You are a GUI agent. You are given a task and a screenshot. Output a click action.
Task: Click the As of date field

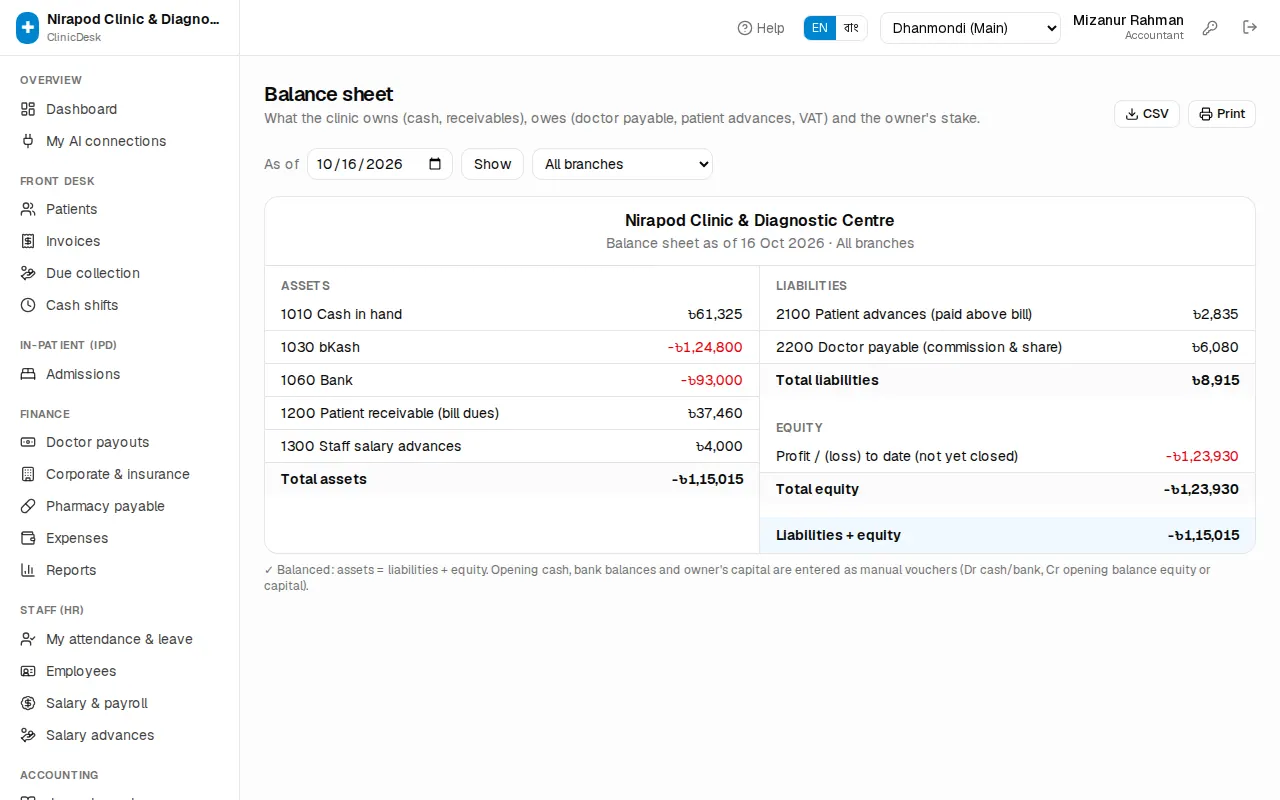pyautogui.click(x=380, y=164)
